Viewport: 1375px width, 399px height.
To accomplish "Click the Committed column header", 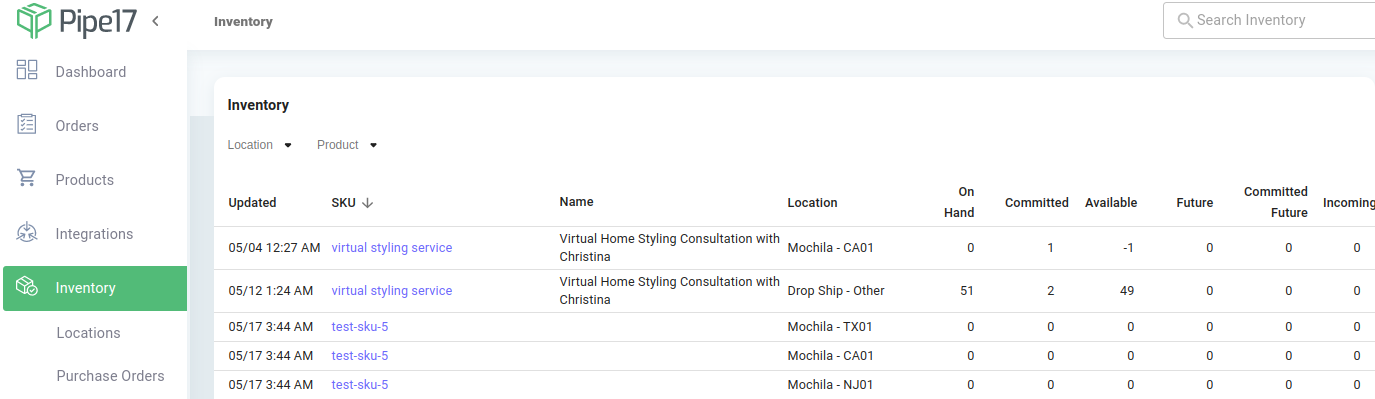I will click(1036, 203).
